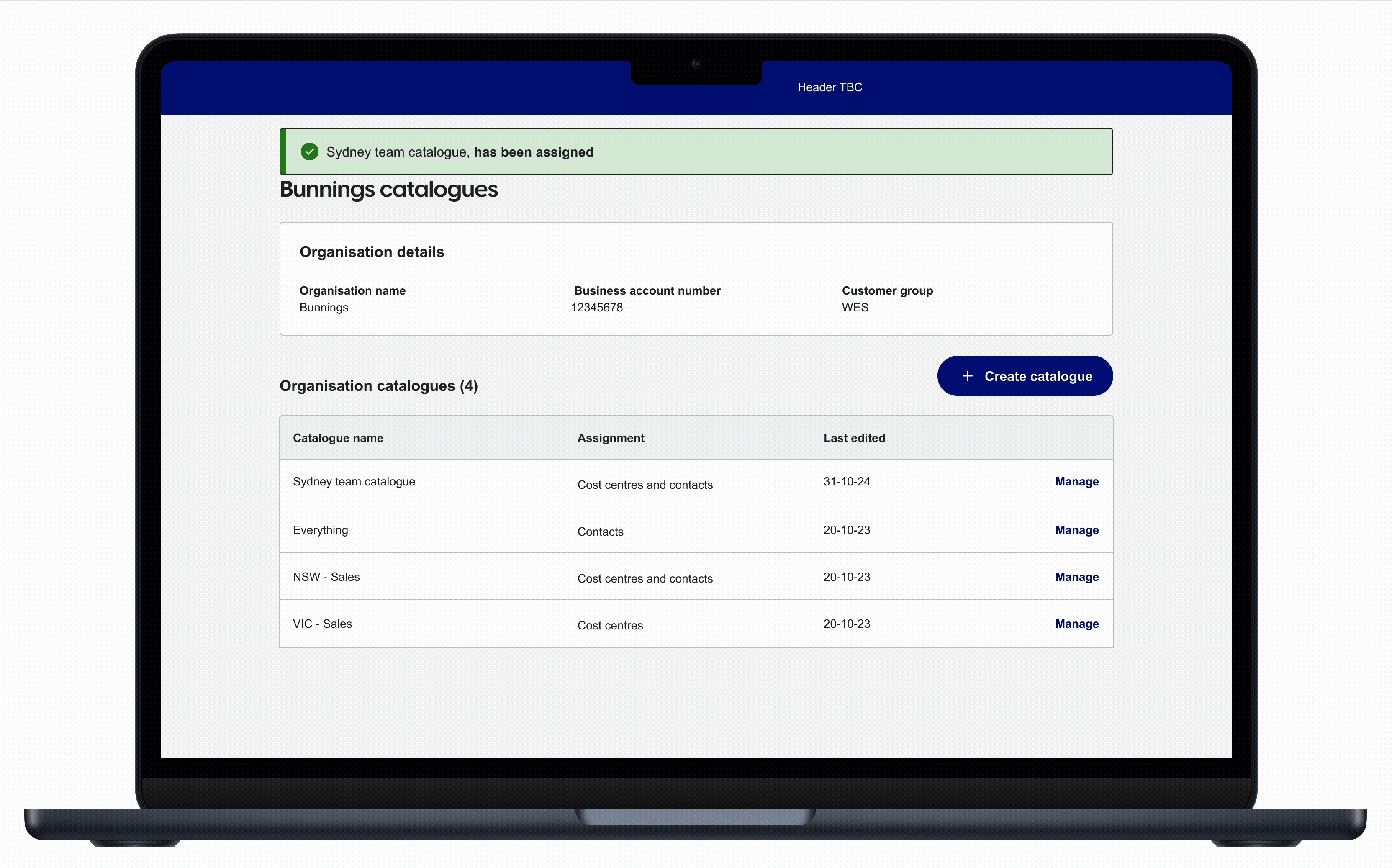This screenshot has width=1392, height=868.
Task: Select the NSW - Sales catalogue name
Action: pos(326,577)
